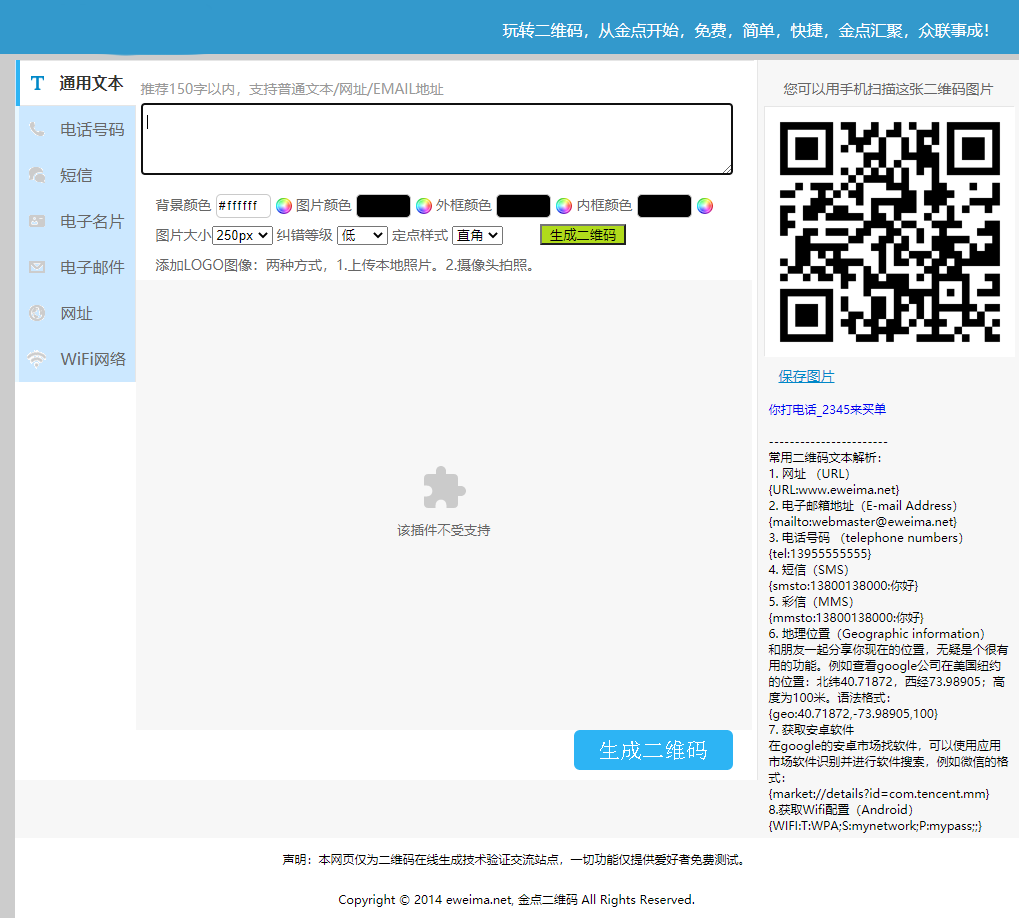
Task: Click the black 外框颜色 swatch
Action: [524, 206]
